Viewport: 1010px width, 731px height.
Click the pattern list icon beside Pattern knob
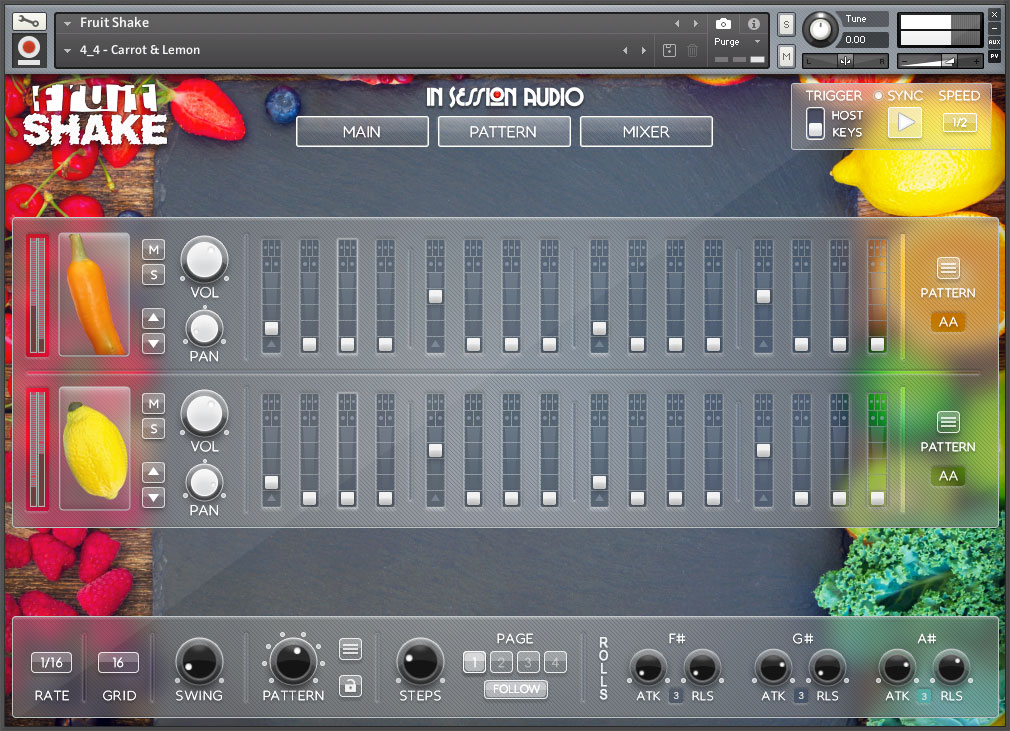(x=349, y=650)
